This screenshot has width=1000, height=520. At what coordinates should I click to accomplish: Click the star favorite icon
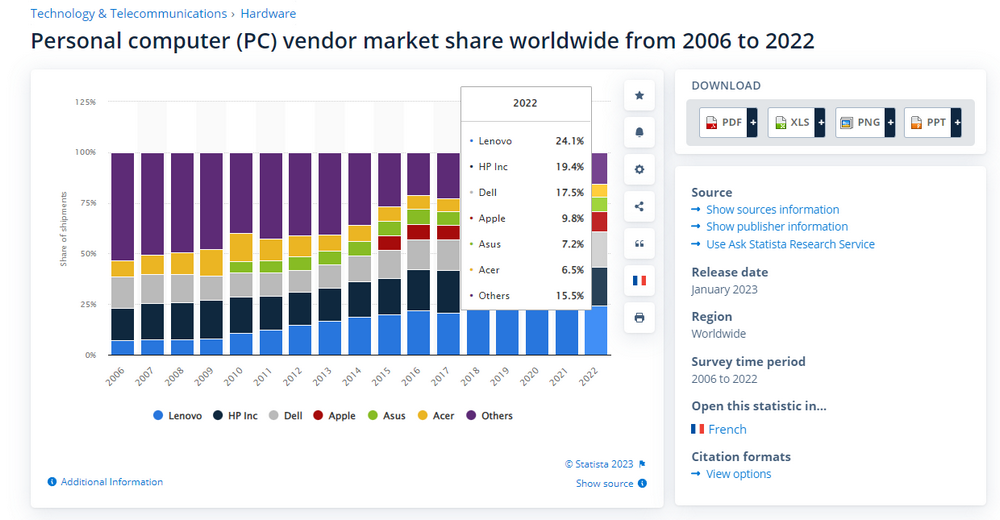coord(639,96)
